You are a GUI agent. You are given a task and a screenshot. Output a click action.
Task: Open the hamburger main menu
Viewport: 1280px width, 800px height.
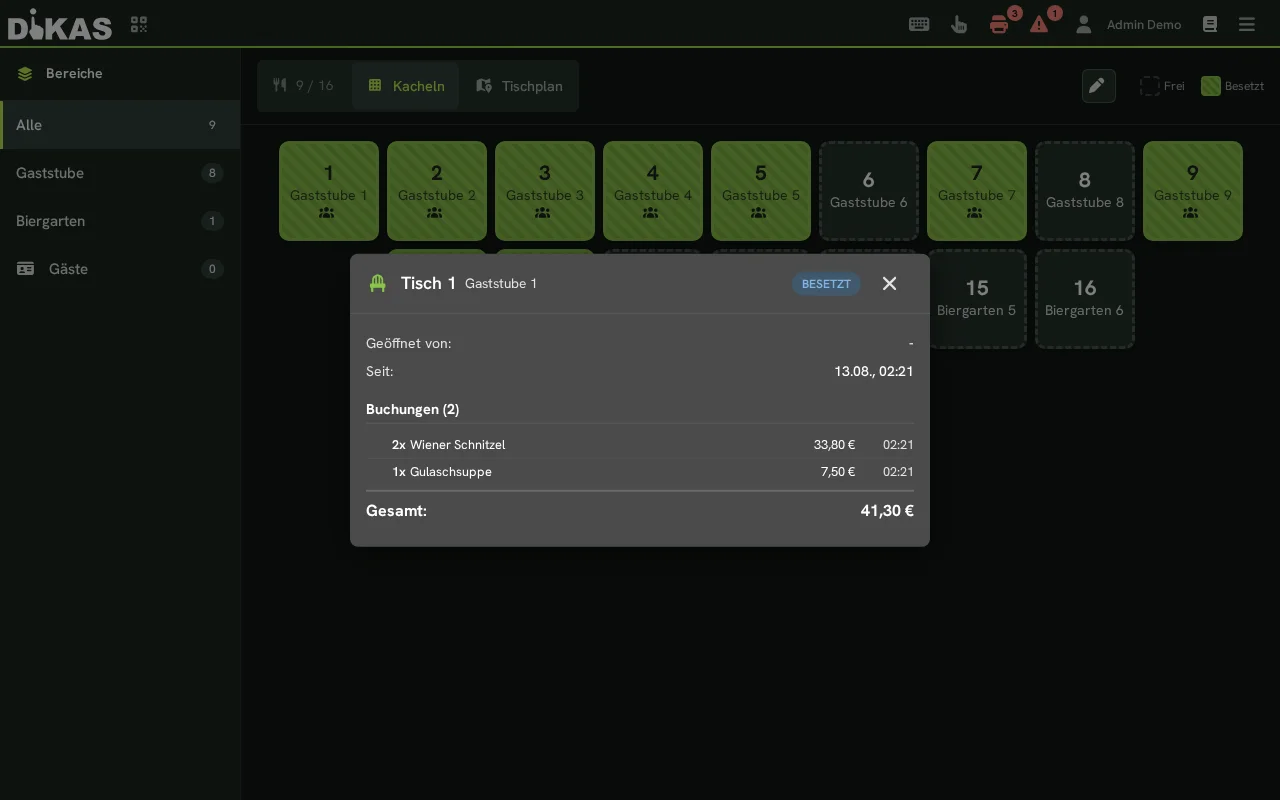[1247, 24]
